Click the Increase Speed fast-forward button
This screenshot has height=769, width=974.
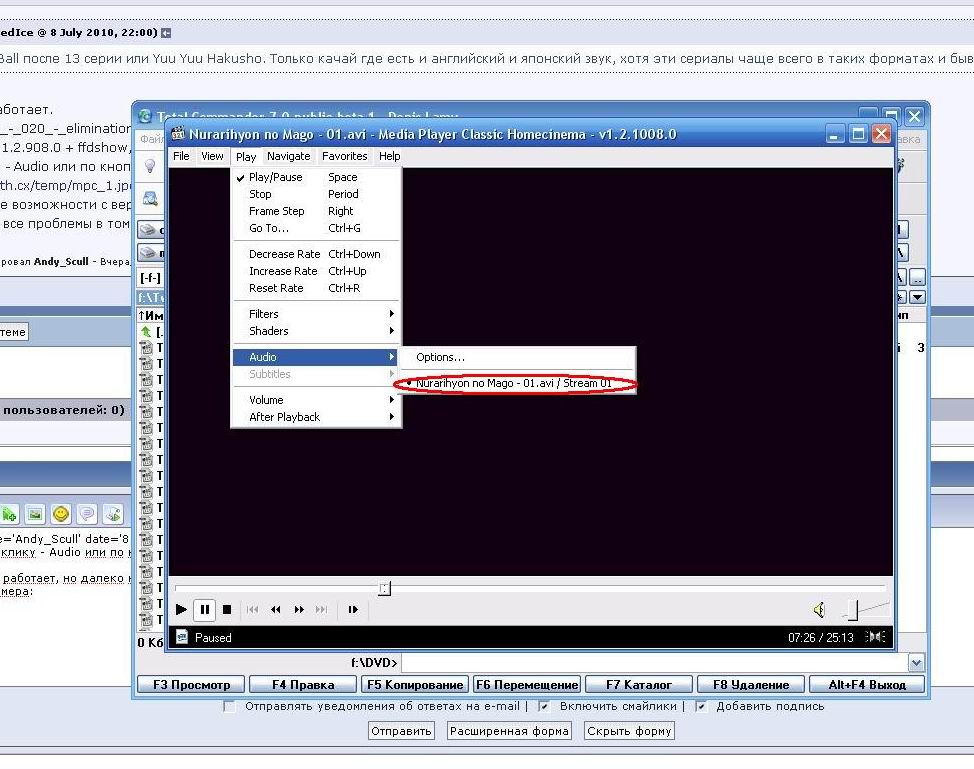point(299,609)
